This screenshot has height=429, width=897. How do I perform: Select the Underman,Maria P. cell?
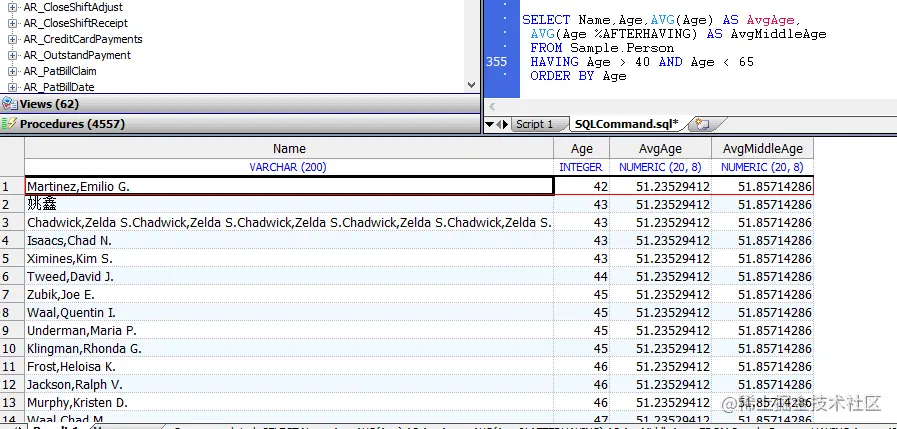(x=289, y=331)
